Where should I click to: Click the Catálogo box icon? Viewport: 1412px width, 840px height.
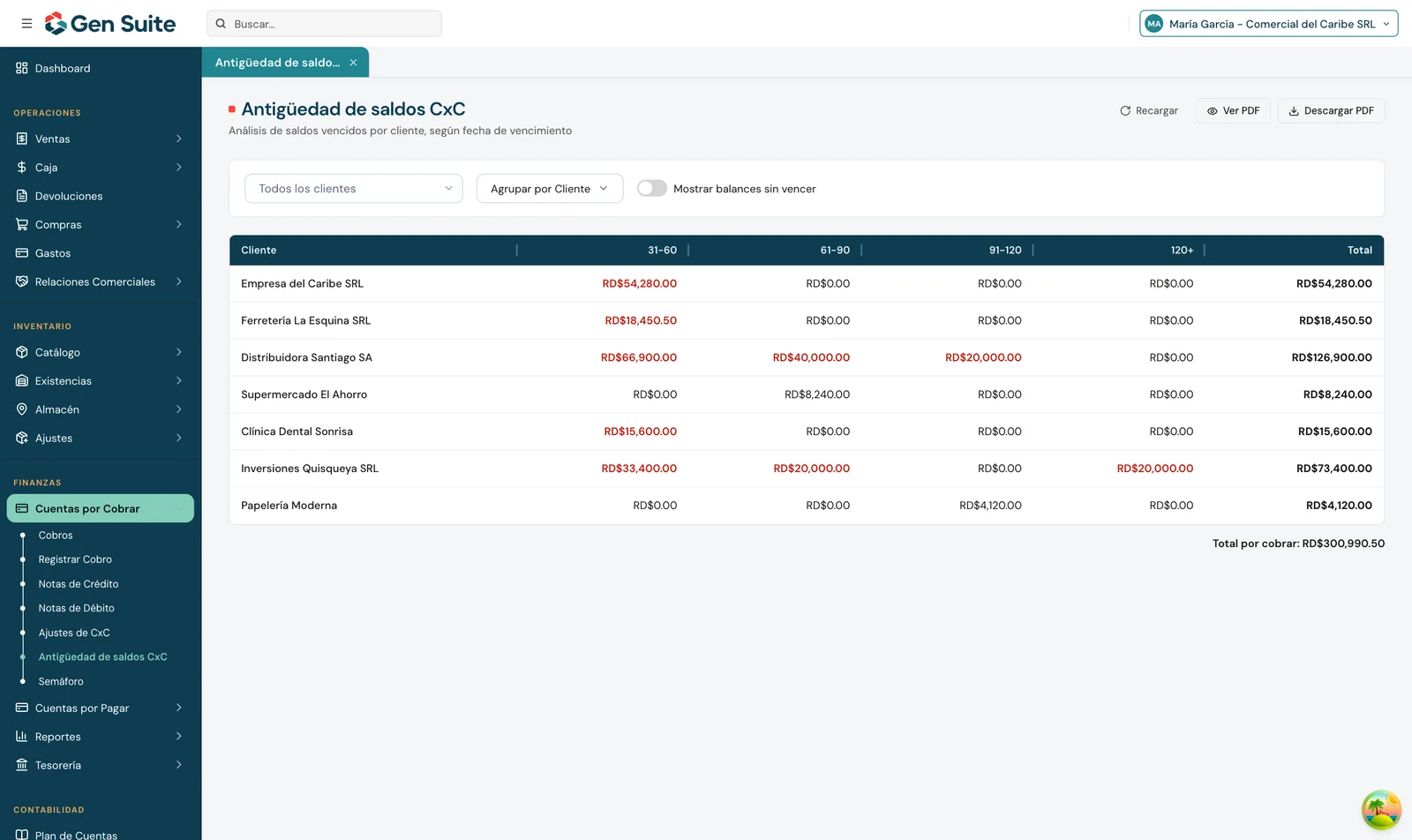pyautogui.click(x=22, y=352)
